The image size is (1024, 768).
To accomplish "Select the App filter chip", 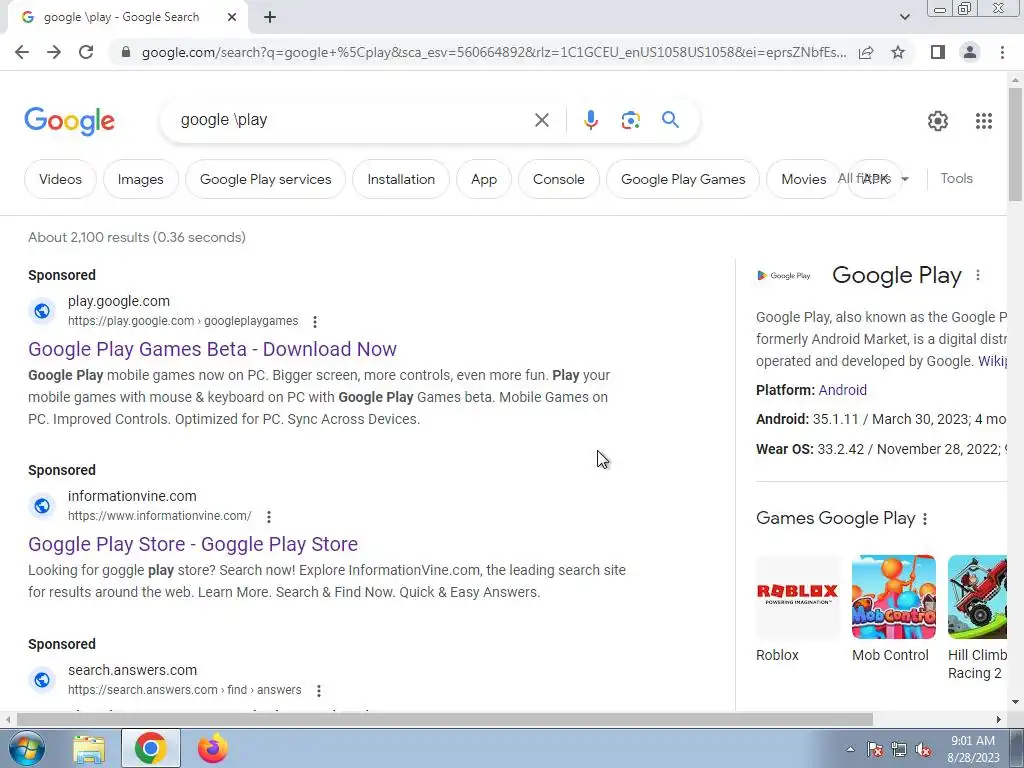I will coord(484,179).
